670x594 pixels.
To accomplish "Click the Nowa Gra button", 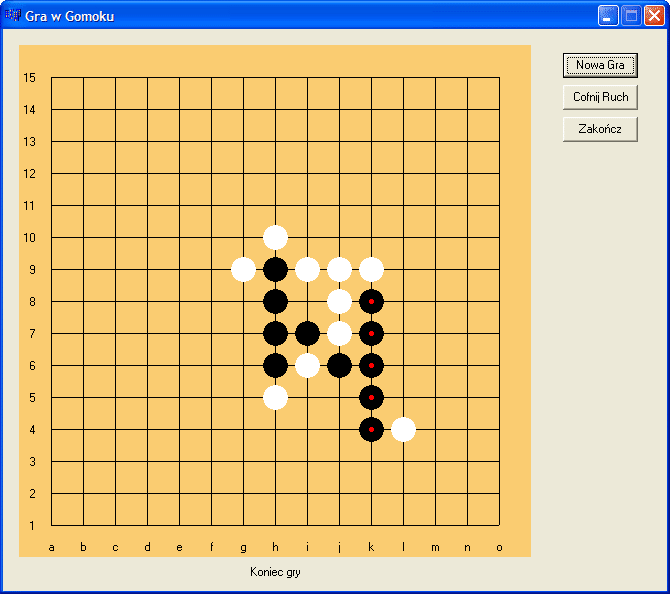I will (x=600, y=65).
